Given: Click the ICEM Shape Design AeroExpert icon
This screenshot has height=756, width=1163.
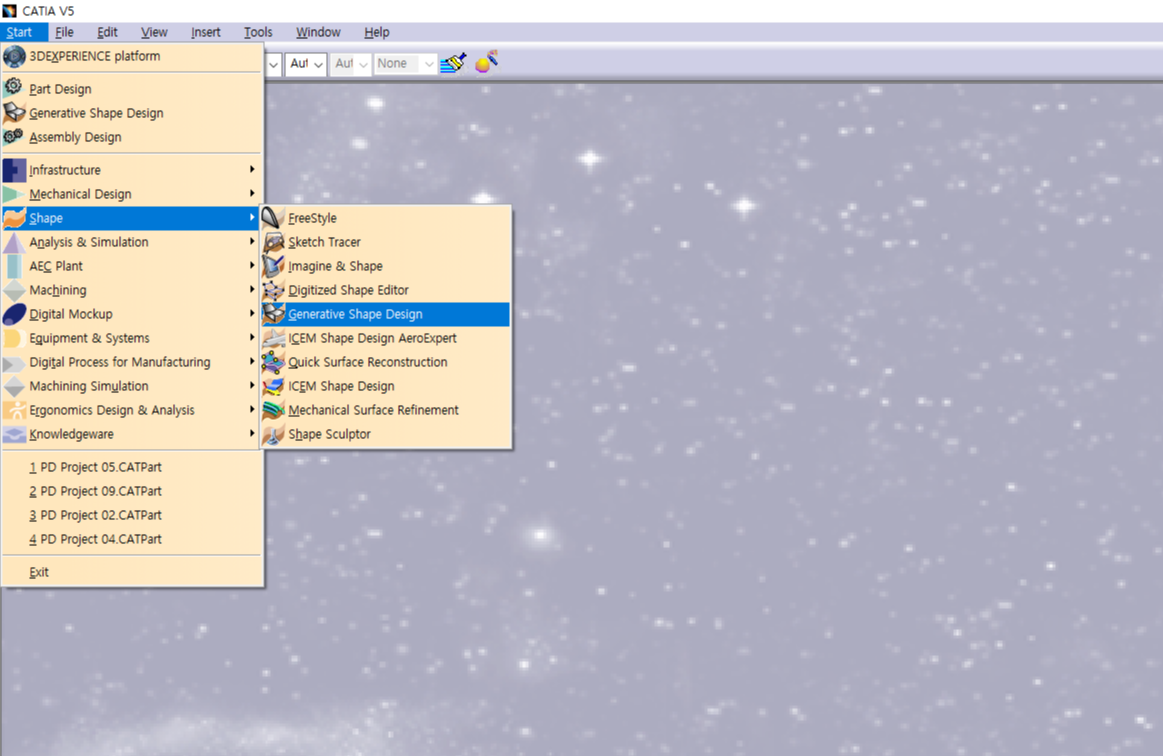Looking at the screenshot, I should [x=274, y=338].
